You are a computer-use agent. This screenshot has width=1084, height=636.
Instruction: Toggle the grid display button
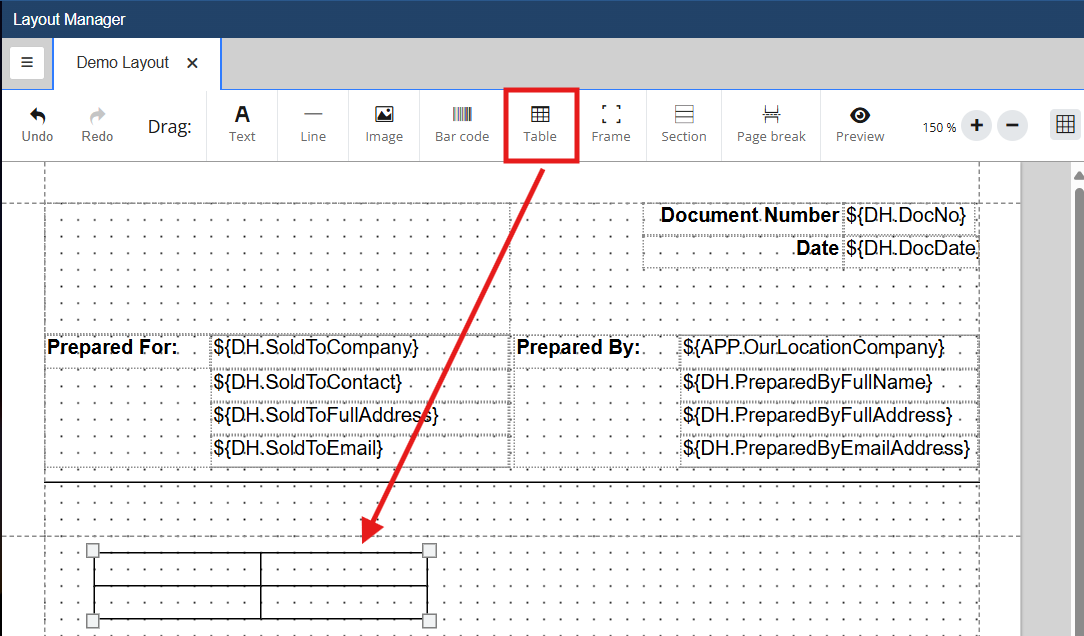[x=1066, y=125]
